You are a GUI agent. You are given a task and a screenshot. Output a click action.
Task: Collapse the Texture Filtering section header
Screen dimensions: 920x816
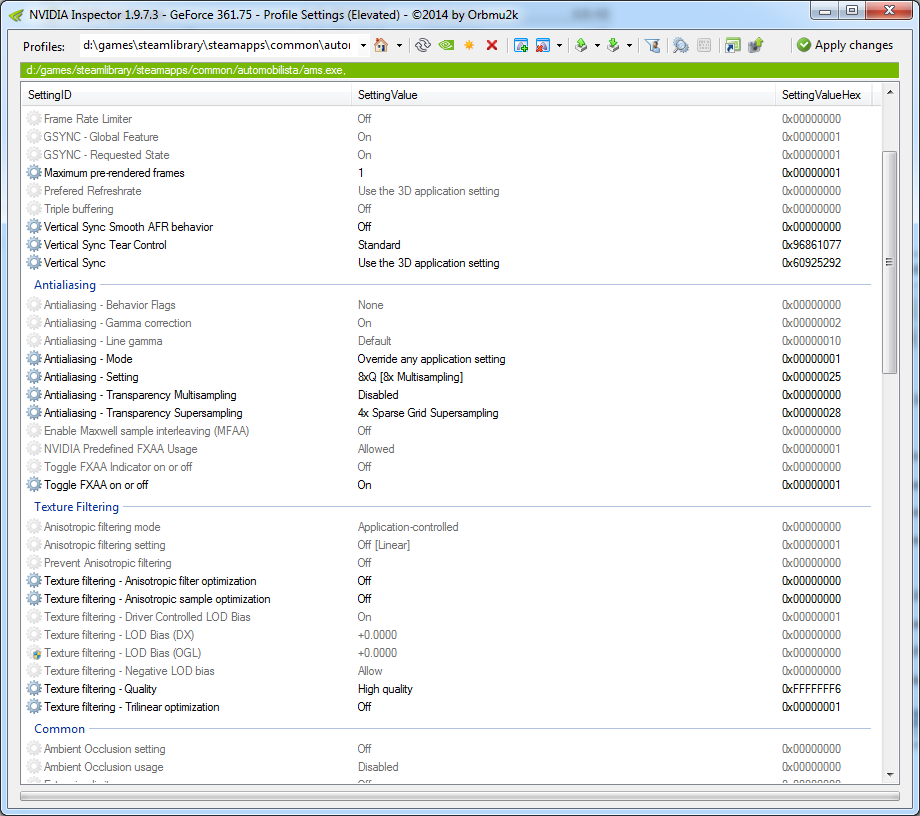coord(76,507)
